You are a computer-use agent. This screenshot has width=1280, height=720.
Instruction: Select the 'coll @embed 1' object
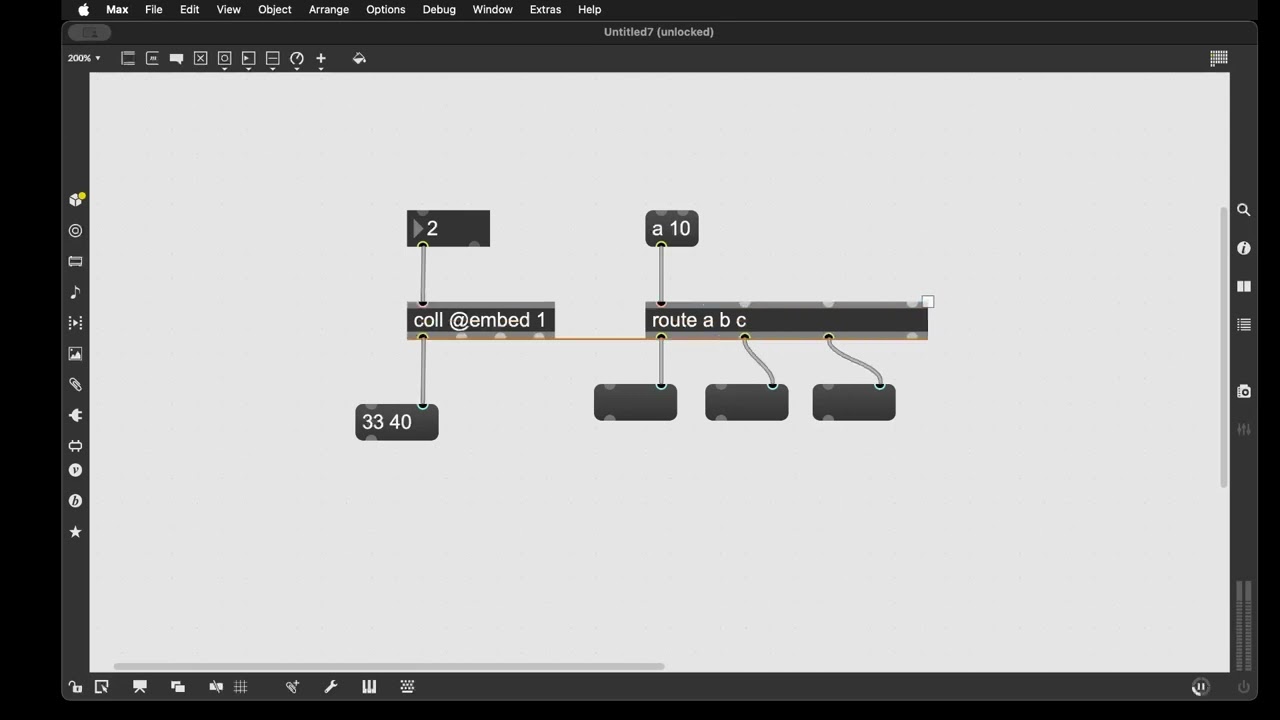pos(481,320)
